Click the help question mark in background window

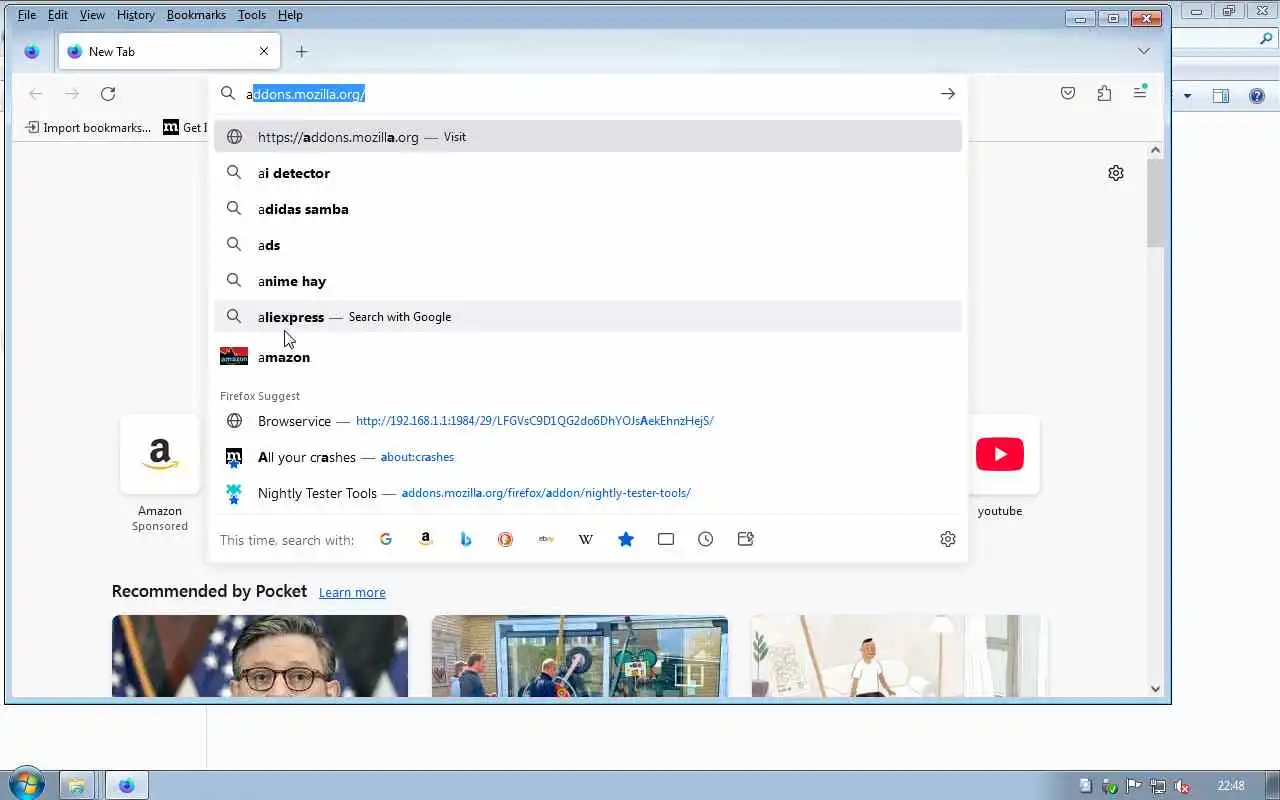[x=1257, y=96]
